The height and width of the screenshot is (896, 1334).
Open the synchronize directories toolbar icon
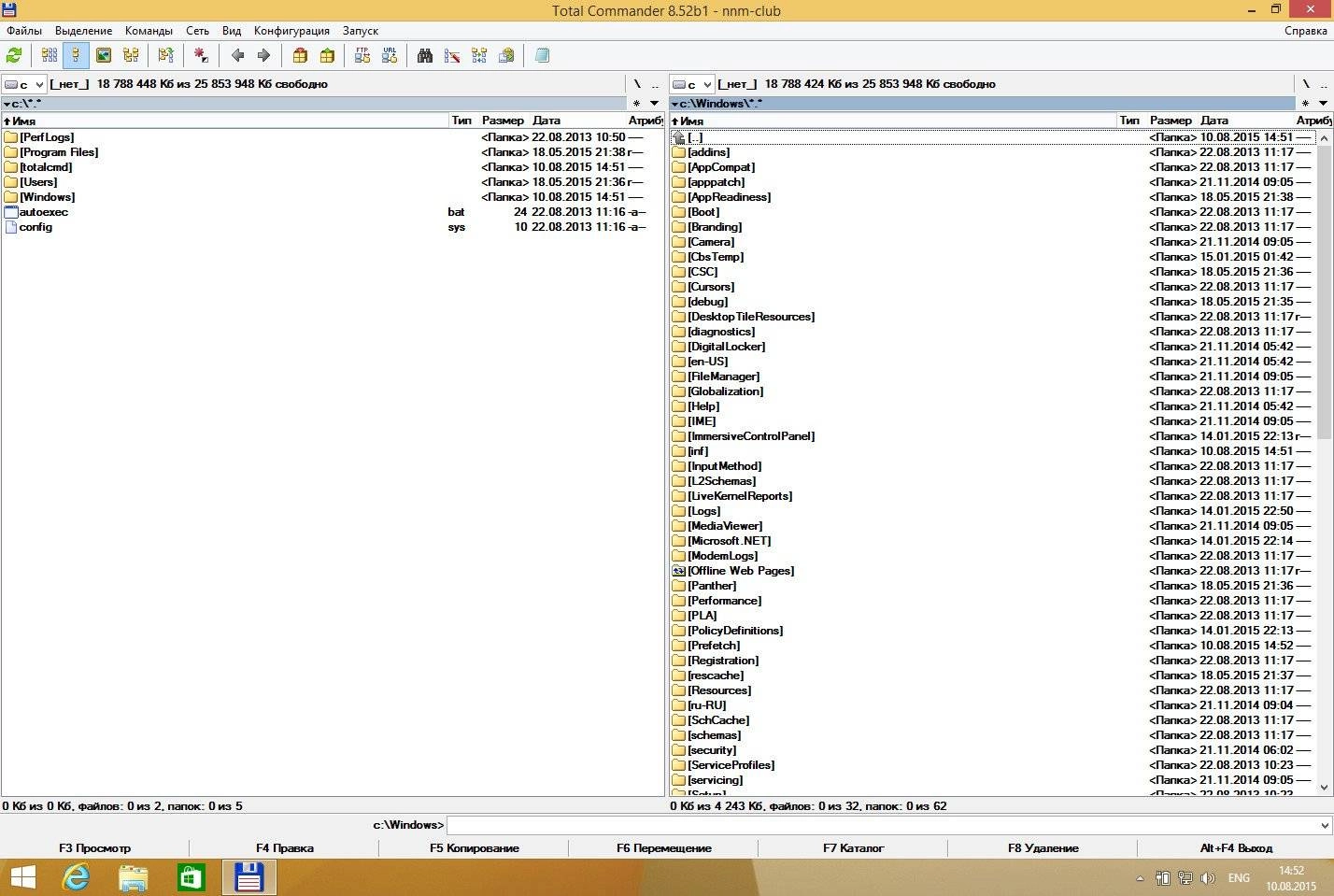coord(479,55)
